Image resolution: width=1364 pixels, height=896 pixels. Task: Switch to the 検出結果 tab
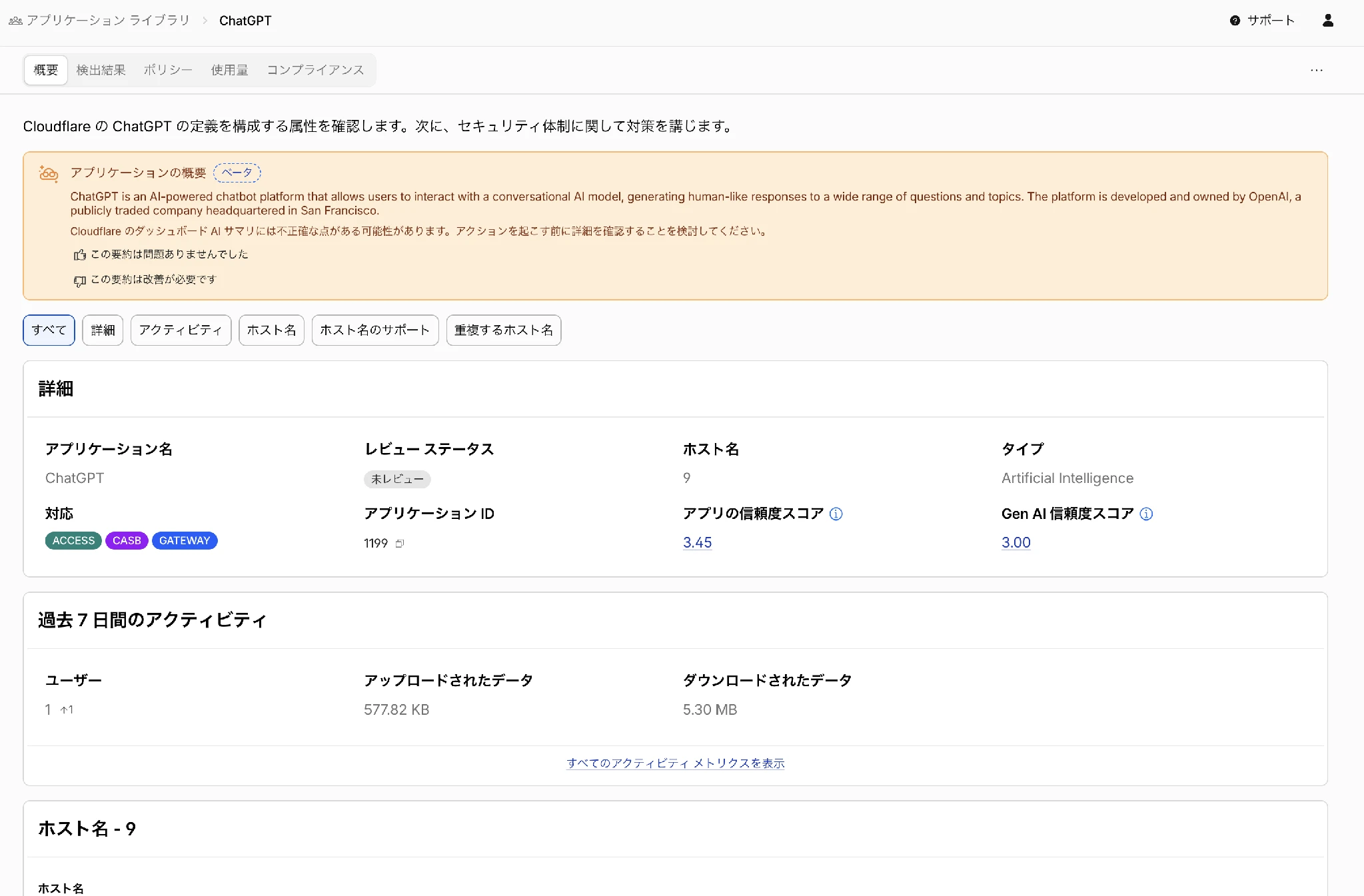pyautogui.click(x=101, y=70)
